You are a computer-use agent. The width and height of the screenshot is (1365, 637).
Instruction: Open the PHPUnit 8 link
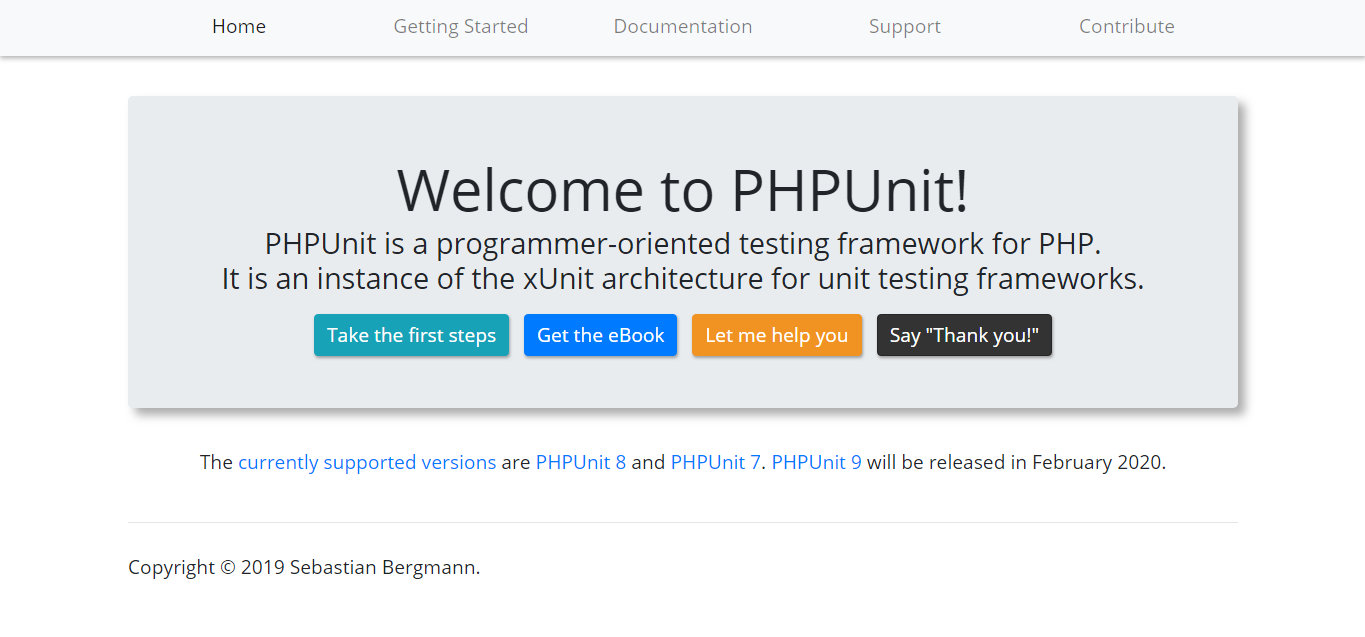point(580,462)
